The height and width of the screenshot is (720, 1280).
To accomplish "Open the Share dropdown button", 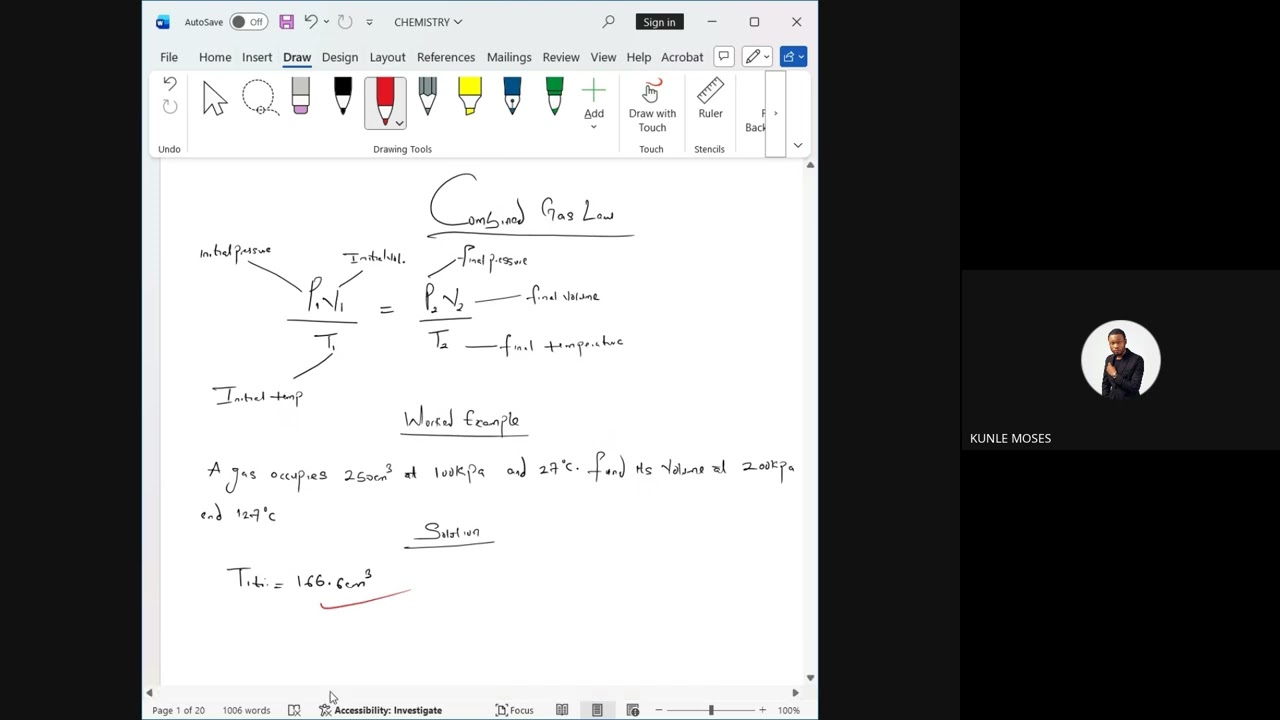I will click(x=792, y=57).
